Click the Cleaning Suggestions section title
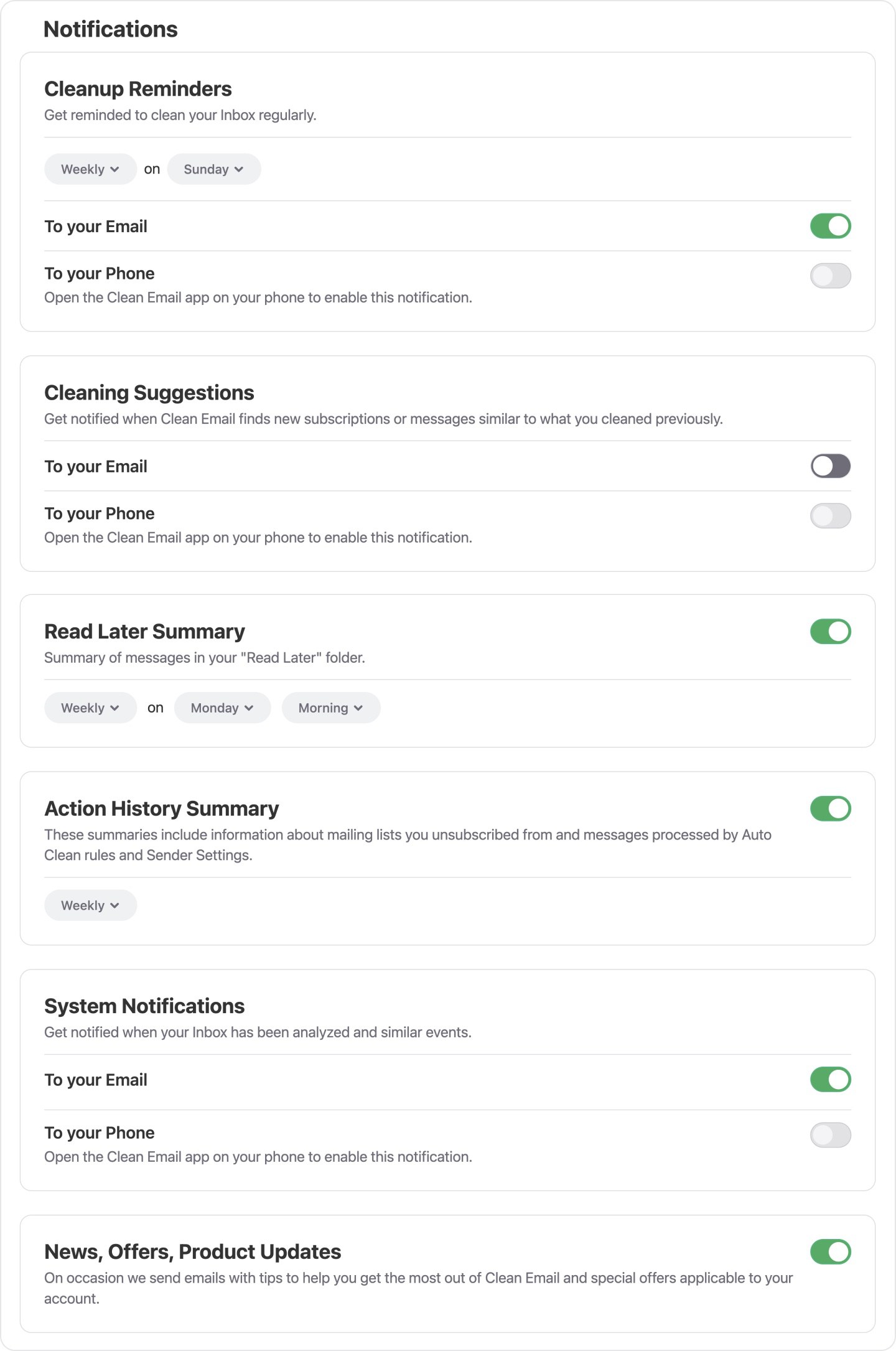896x1351 pixels. [149, 392]
